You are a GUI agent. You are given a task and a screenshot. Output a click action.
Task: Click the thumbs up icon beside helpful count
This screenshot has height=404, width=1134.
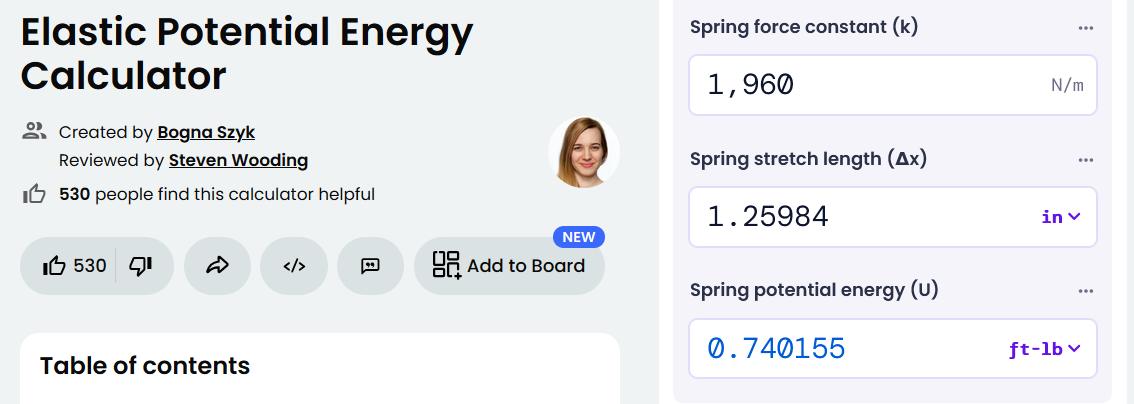pos(34,194)
